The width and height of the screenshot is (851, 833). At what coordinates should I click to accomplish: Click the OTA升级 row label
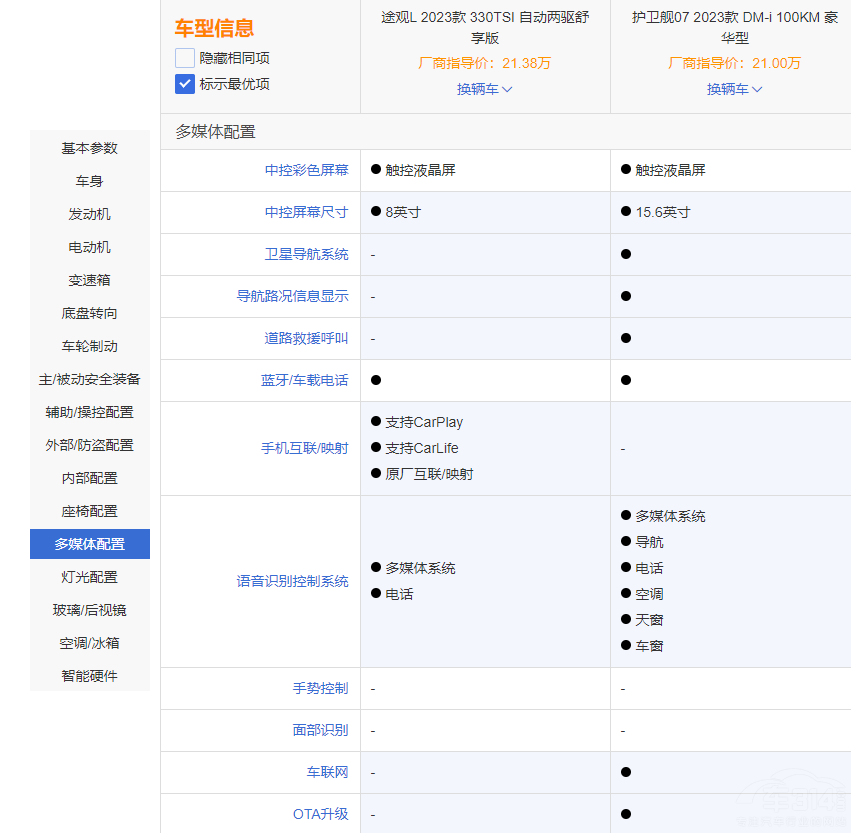point(322,814)
